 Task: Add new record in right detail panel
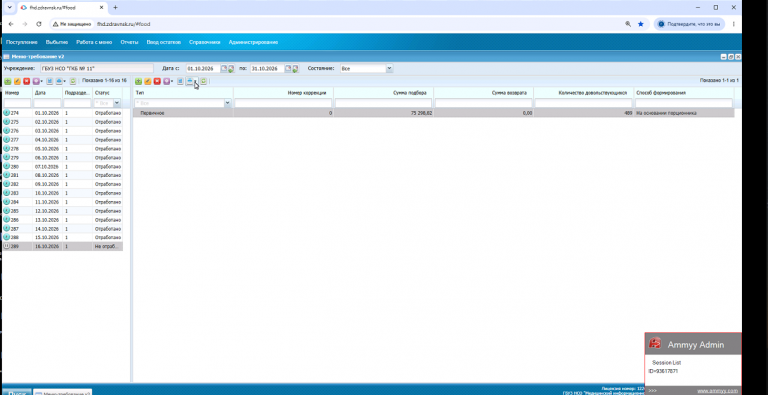click(x=138, y=81)
